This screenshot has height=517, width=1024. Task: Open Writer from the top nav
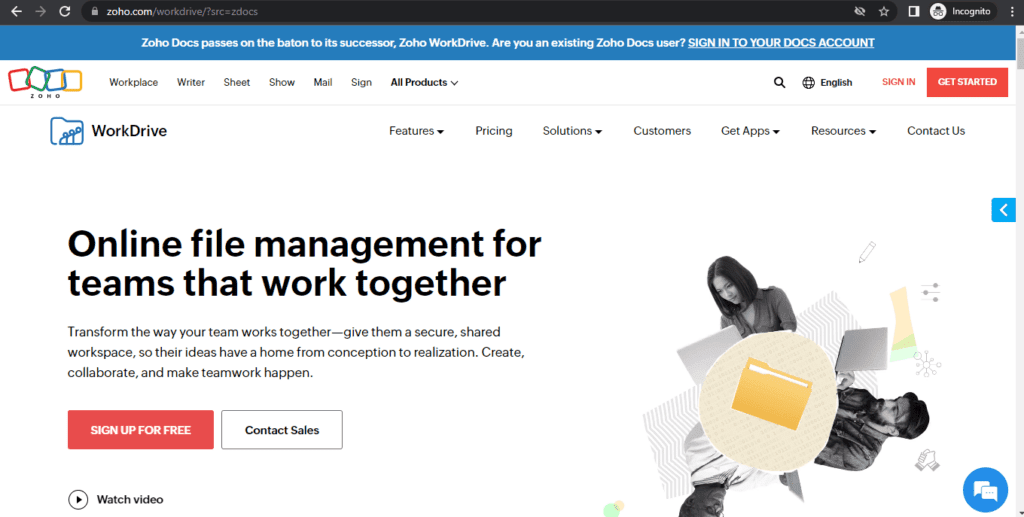pyautogui.click(x=191, y=82)
